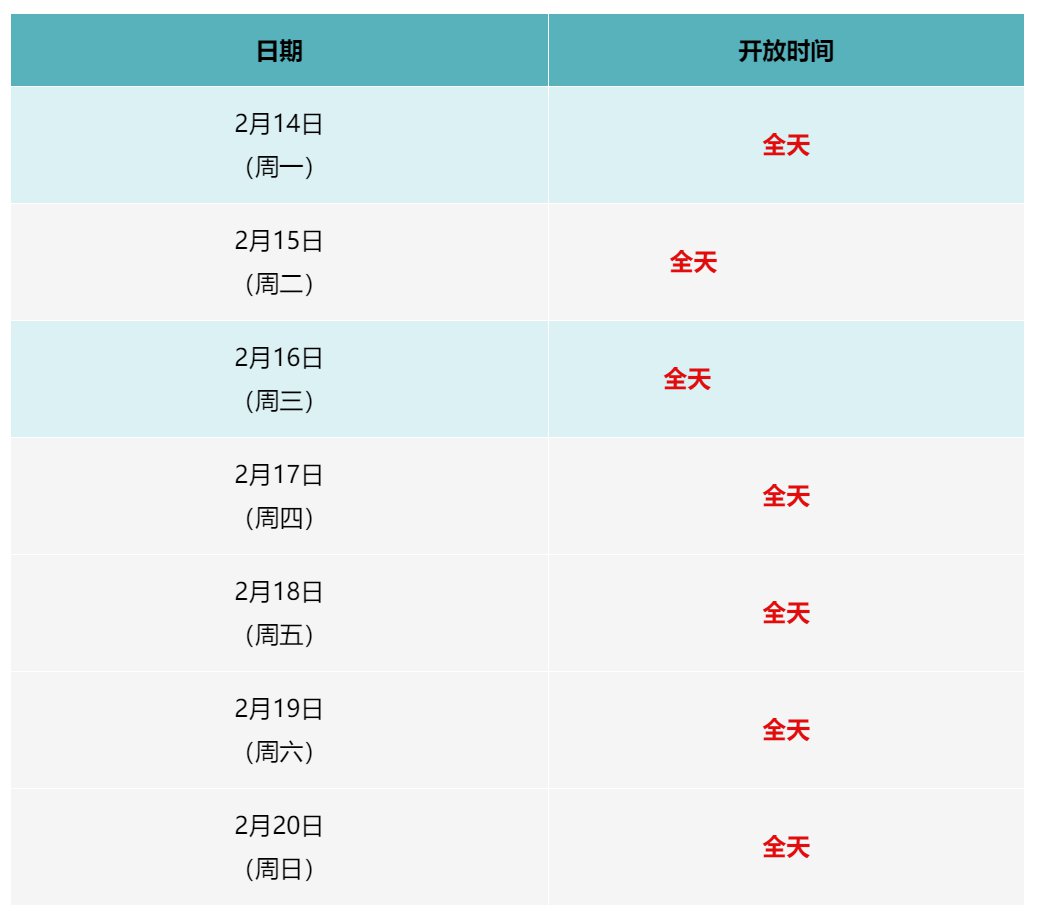Click the 日期 column header
The height and width of the screenshot is (919, 1038).
(279, 52)
